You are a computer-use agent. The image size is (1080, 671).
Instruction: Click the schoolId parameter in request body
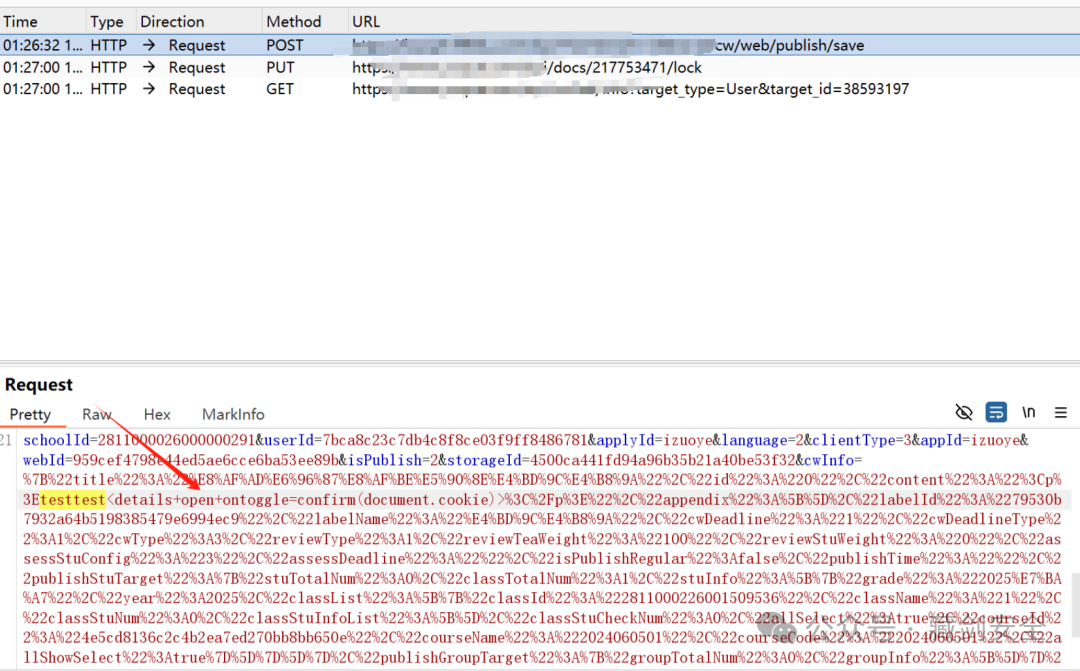pos(56,440)
